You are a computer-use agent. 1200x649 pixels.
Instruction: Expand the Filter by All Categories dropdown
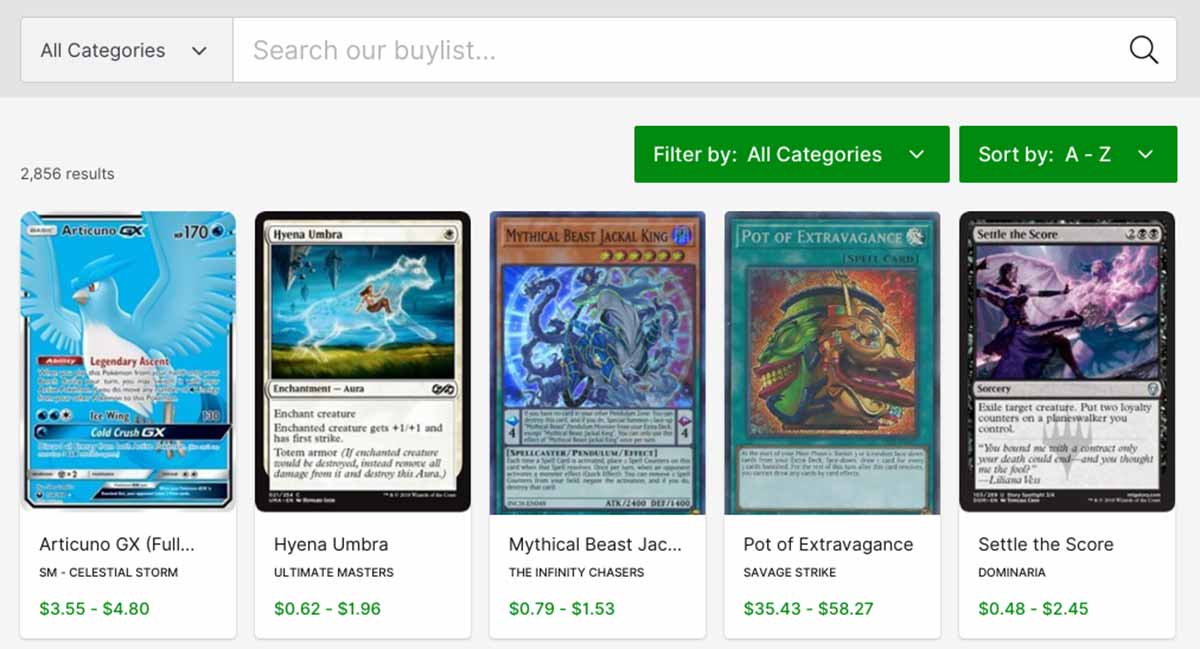click(x=791, y=154)
